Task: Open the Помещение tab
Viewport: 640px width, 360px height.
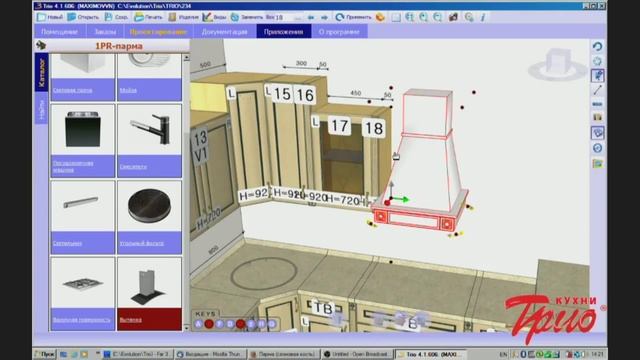Action: click(60, 31)
